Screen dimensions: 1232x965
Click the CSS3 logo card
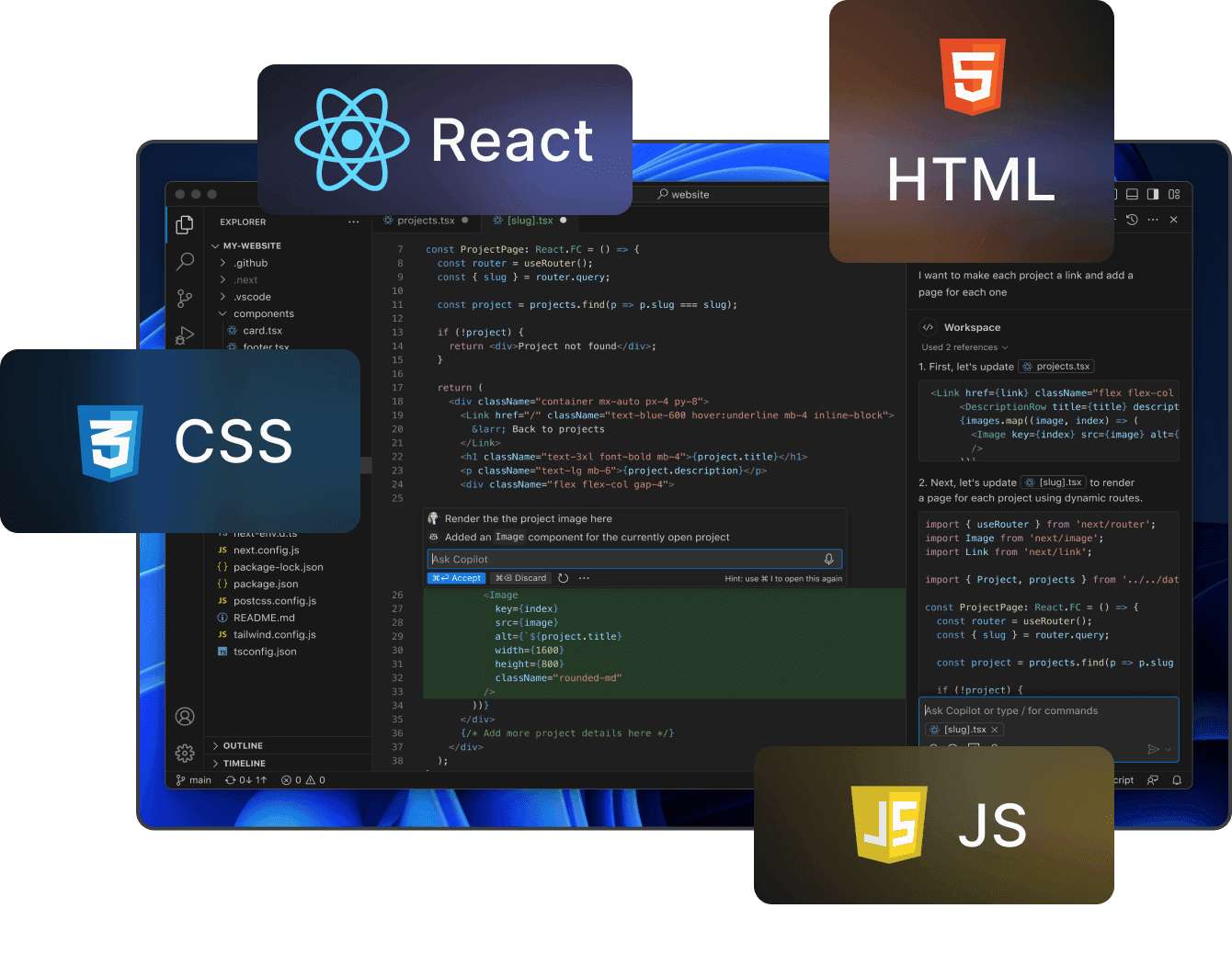tap(180, 441)
